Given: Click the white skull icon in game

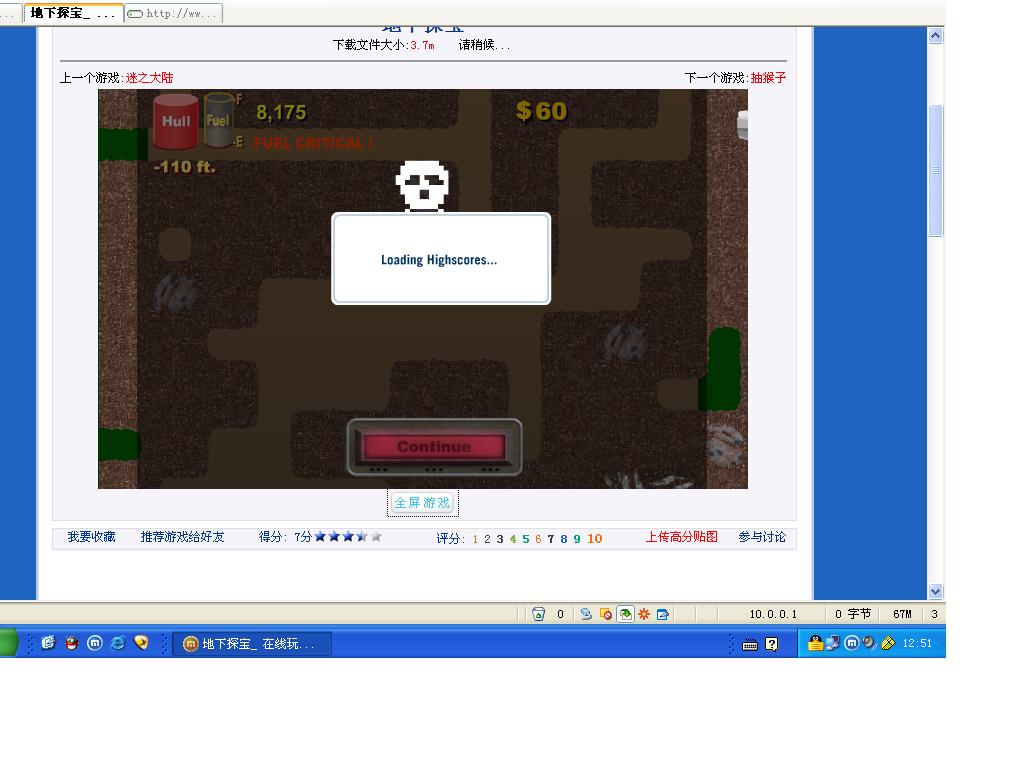Looking at the screenshot, I should (x=423, y=186).
